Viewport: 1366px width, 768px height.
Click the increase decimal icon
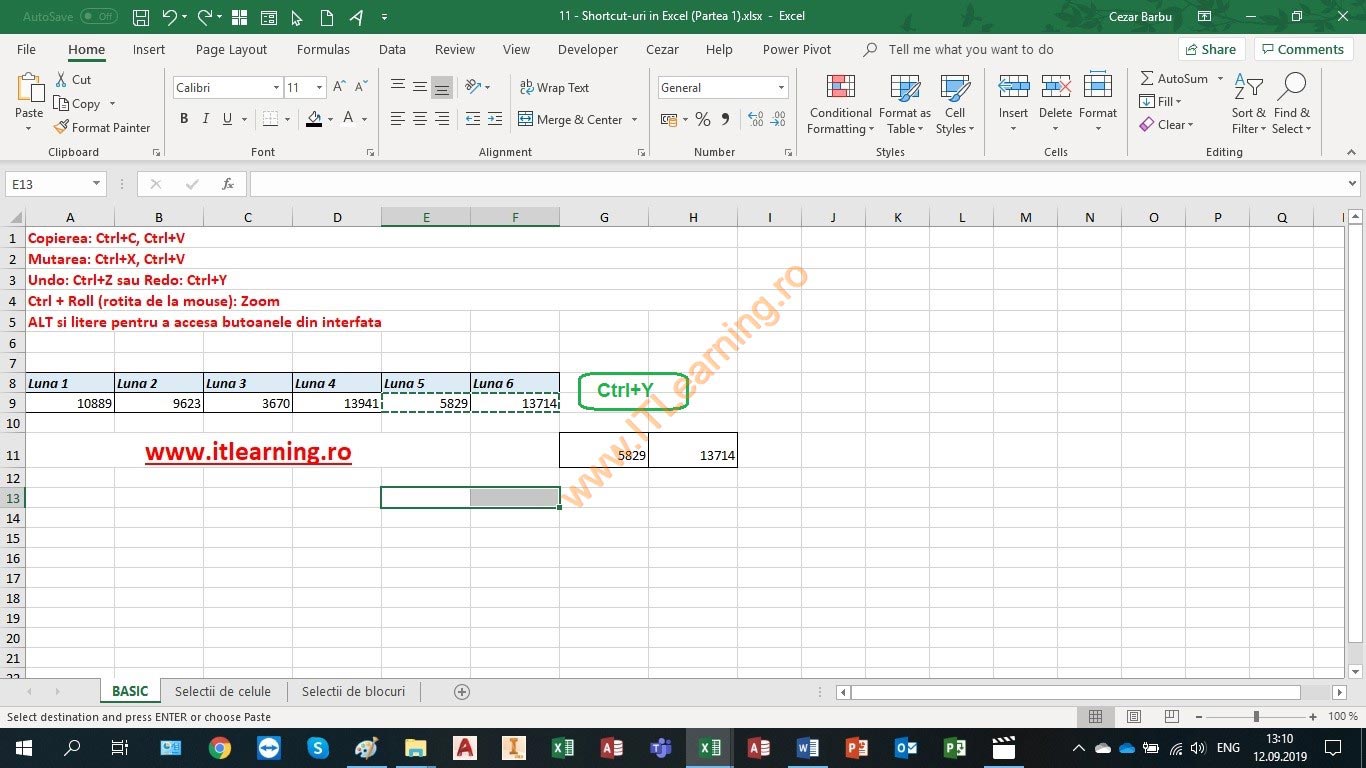755,120
